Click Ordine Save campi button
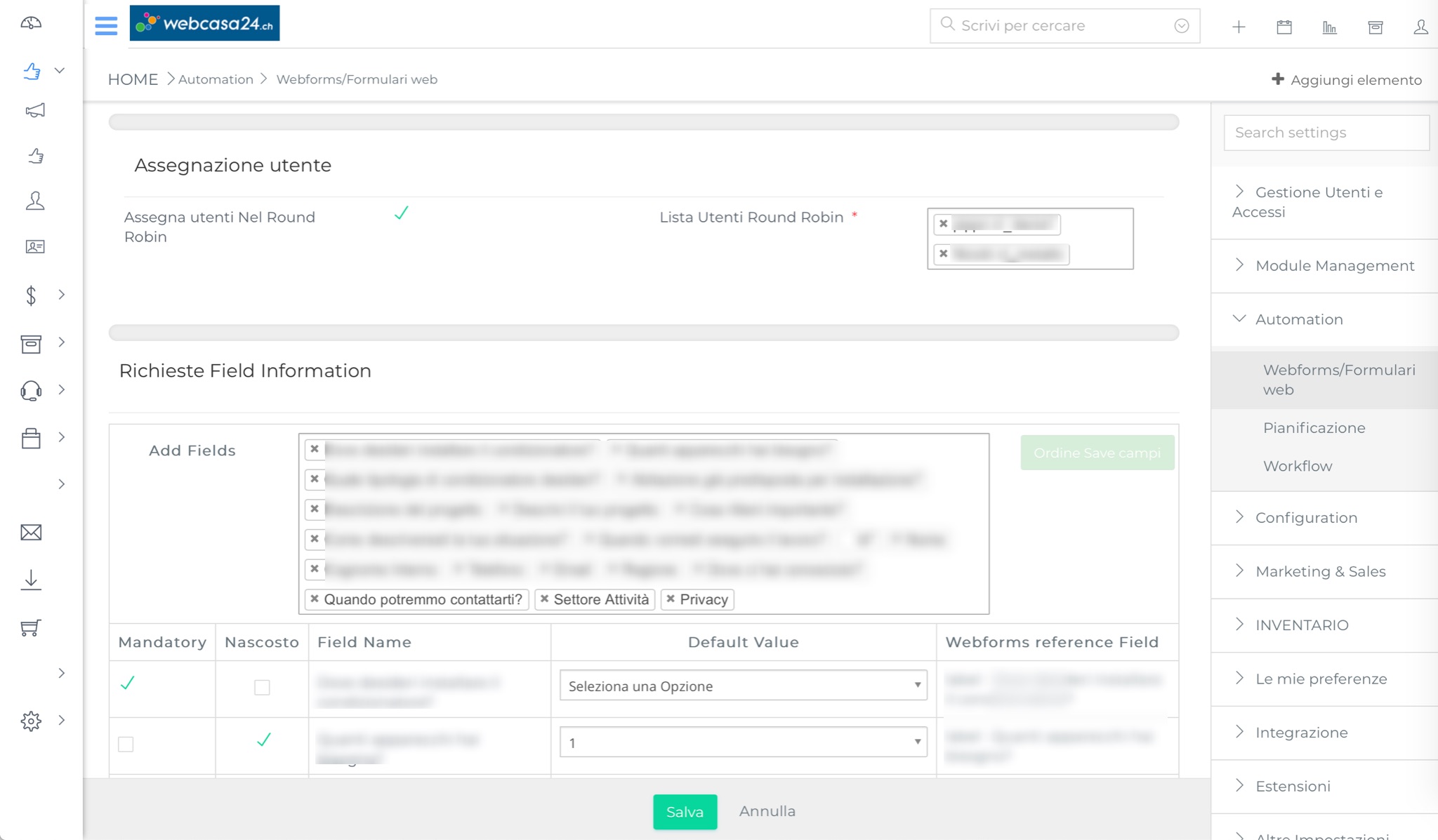This screenshot has height=840, width=1438. pos(1096,453)
